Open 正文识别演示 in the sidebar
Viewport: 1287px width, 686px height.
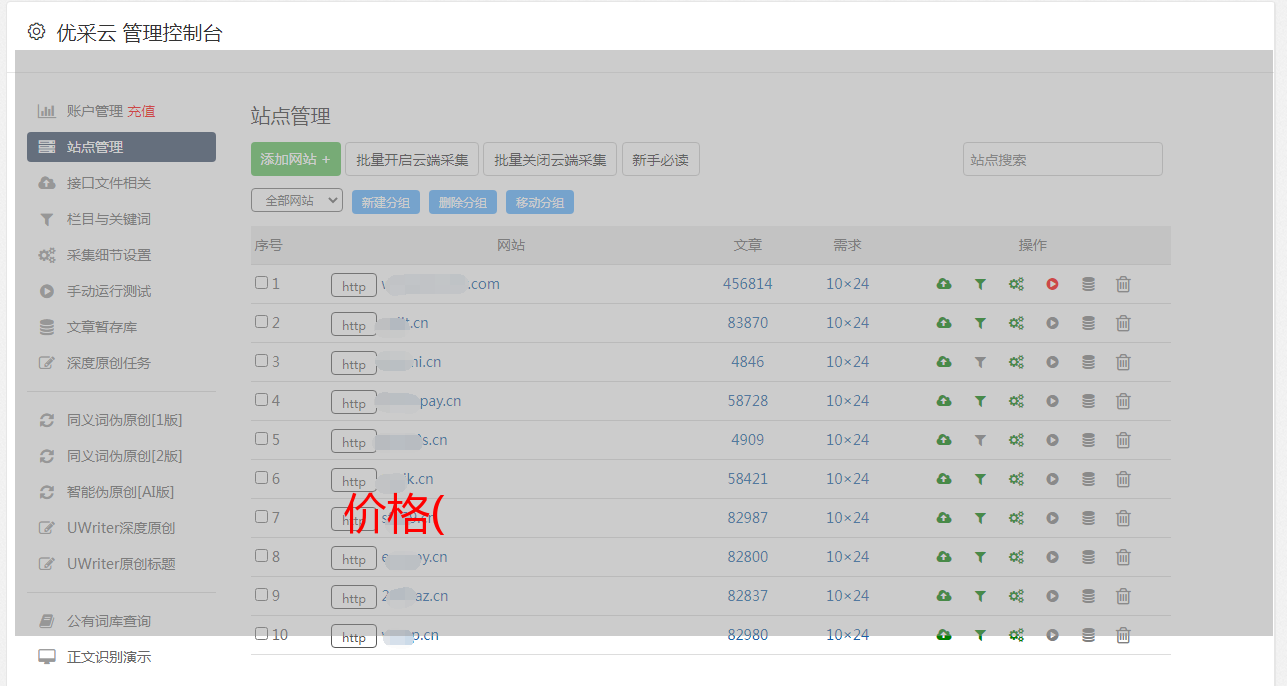(x=109, y=657)
